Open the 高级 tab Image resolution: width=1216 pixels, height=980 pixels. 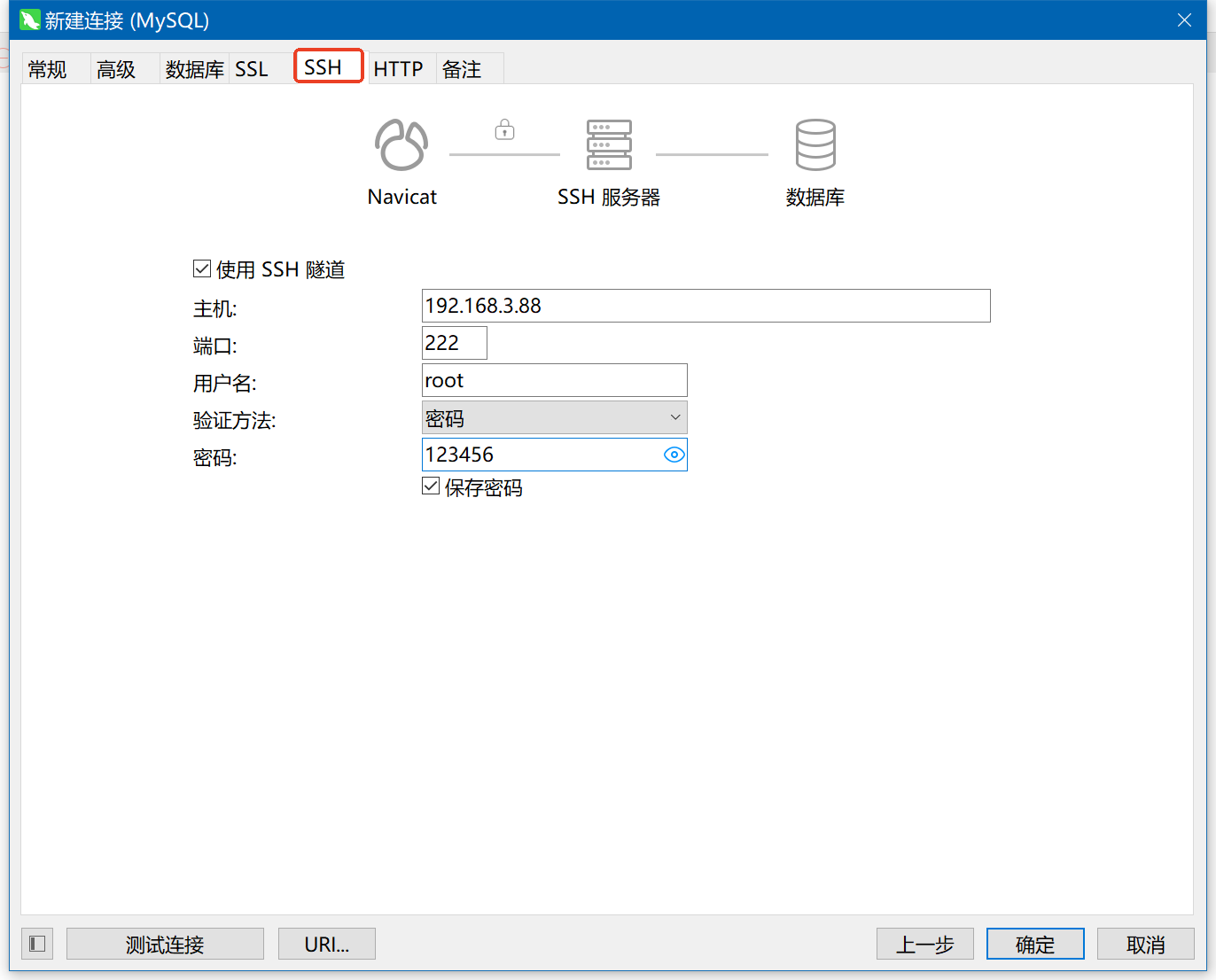[x=116, y=69]
